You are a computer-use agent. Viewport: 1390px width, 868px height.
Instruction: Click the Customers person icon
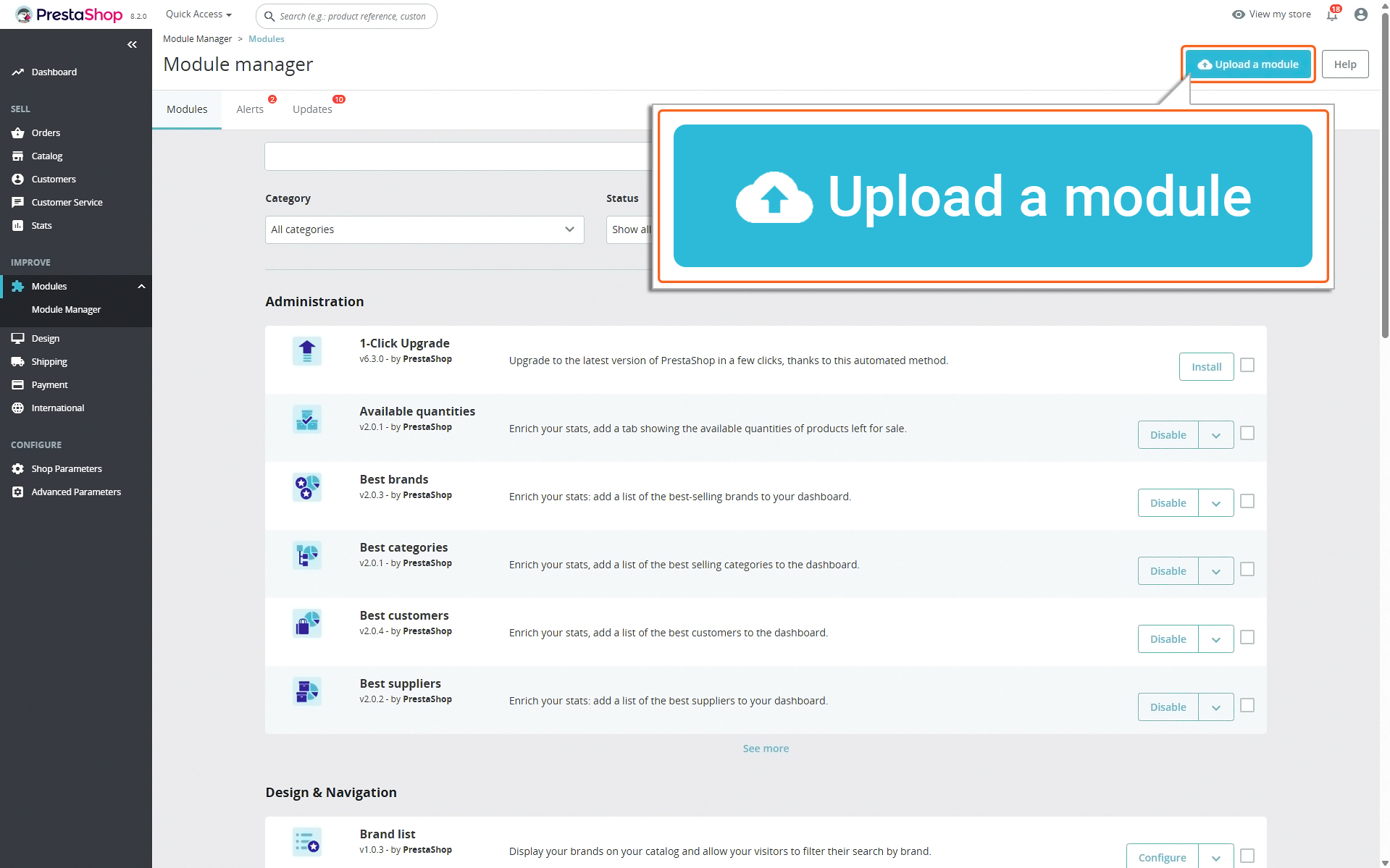coord(18,180)
